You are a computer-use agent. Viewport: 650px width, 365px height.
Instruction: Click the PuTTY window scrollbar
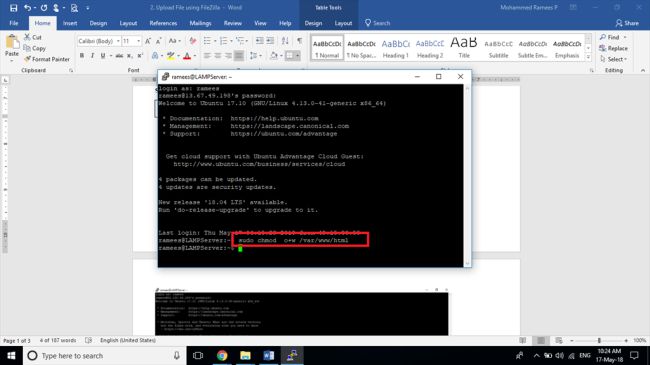pos(468,175)
